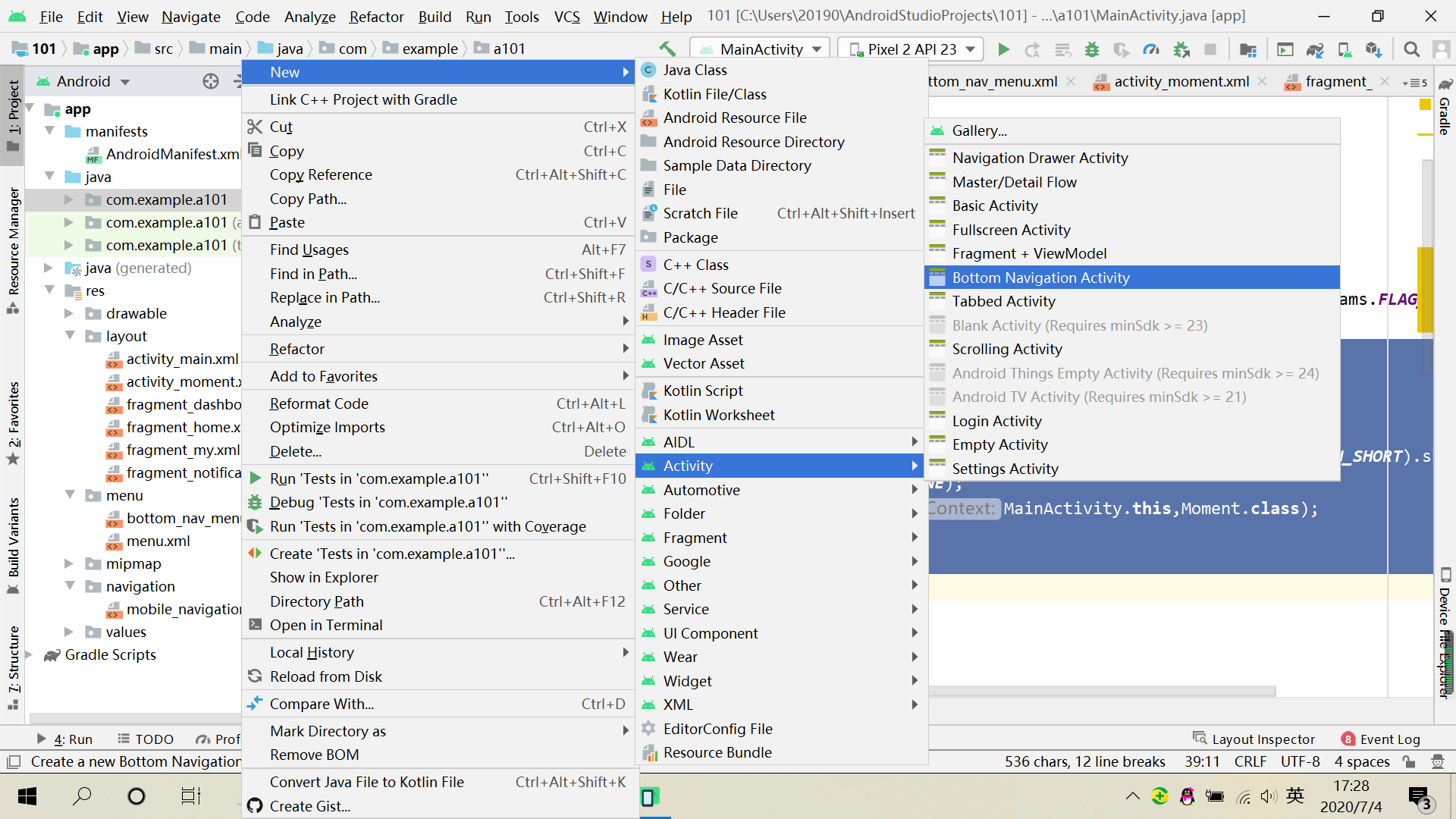Click the Search Everywhere magnifier icon
The height and width of the screenshot is (819, 1456).
pos(1411,49)
